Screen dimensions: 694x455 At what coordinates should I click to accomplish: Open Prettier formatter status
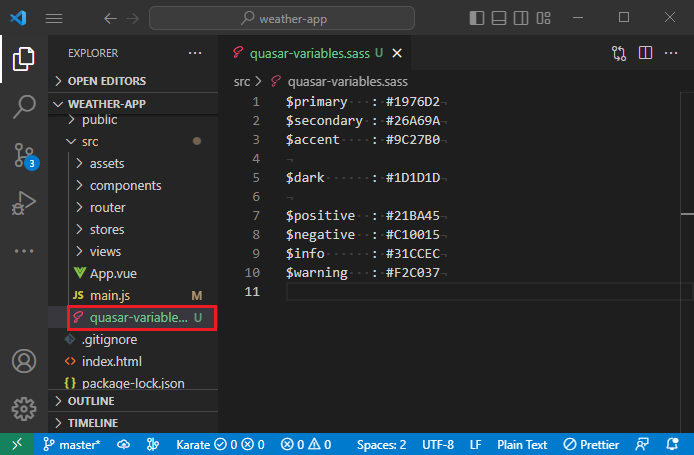coord(591,444)
